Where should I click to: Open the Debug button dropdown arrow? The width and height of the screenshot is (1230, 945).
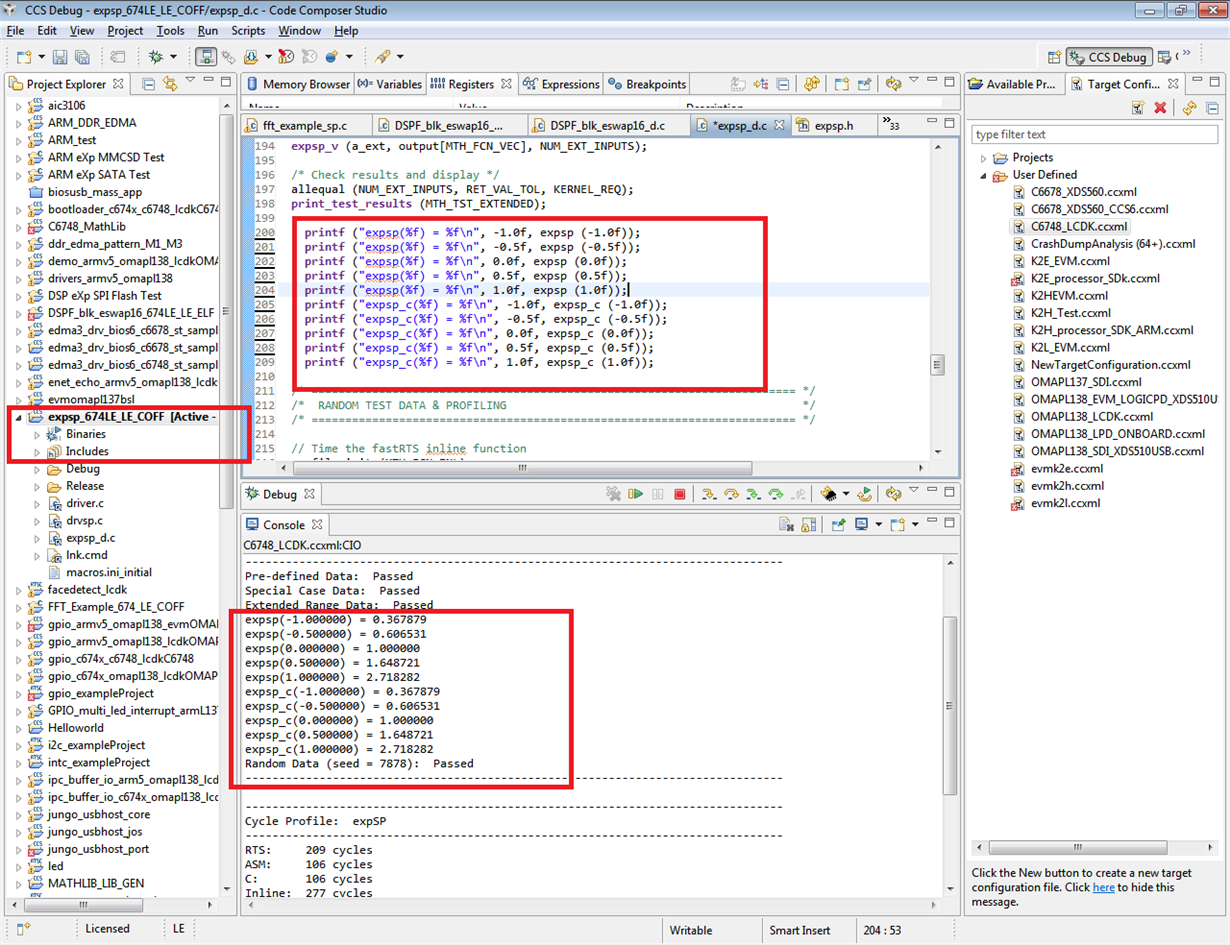(173, 57)
